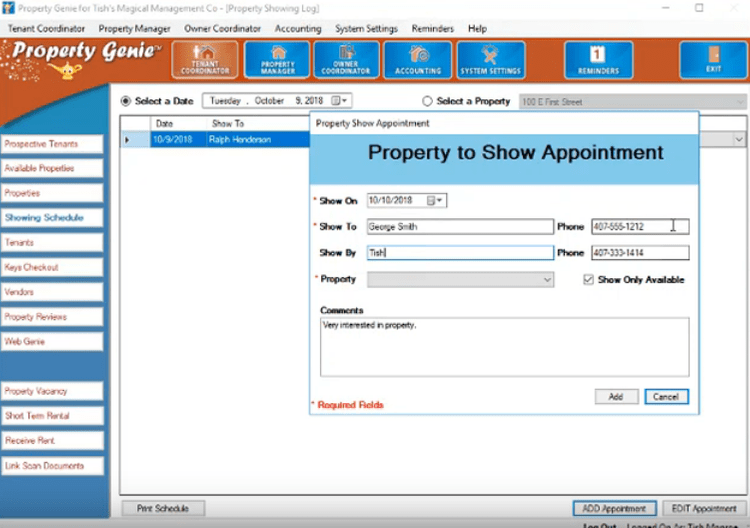Open calendar picker in Show On field
The width and height of the screenshot is (750, 528).
click(435, 200)
